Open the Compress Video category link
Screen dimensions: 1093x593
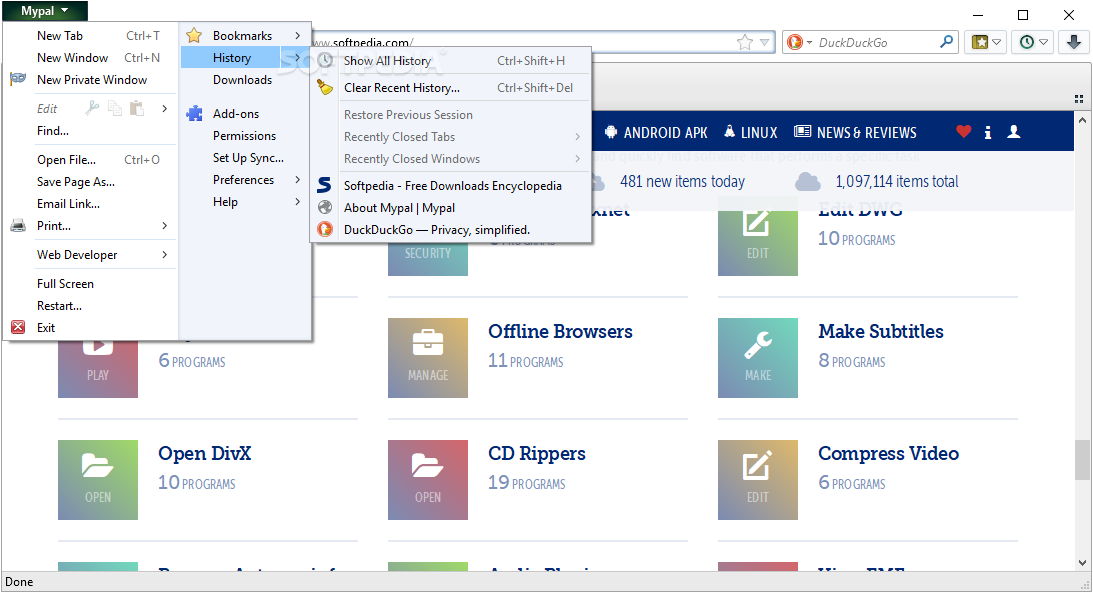coord(889,454)
